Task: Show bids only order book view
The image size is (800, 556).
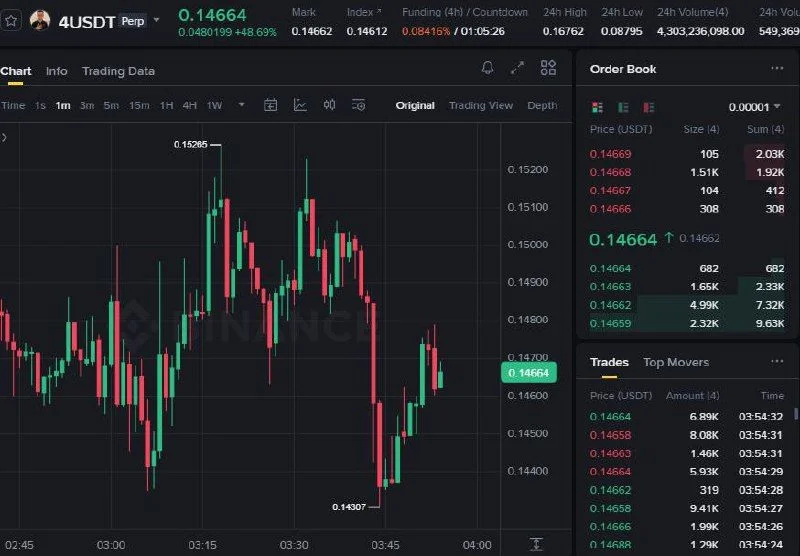Action: pyautogui.click(x=623, y=107)
